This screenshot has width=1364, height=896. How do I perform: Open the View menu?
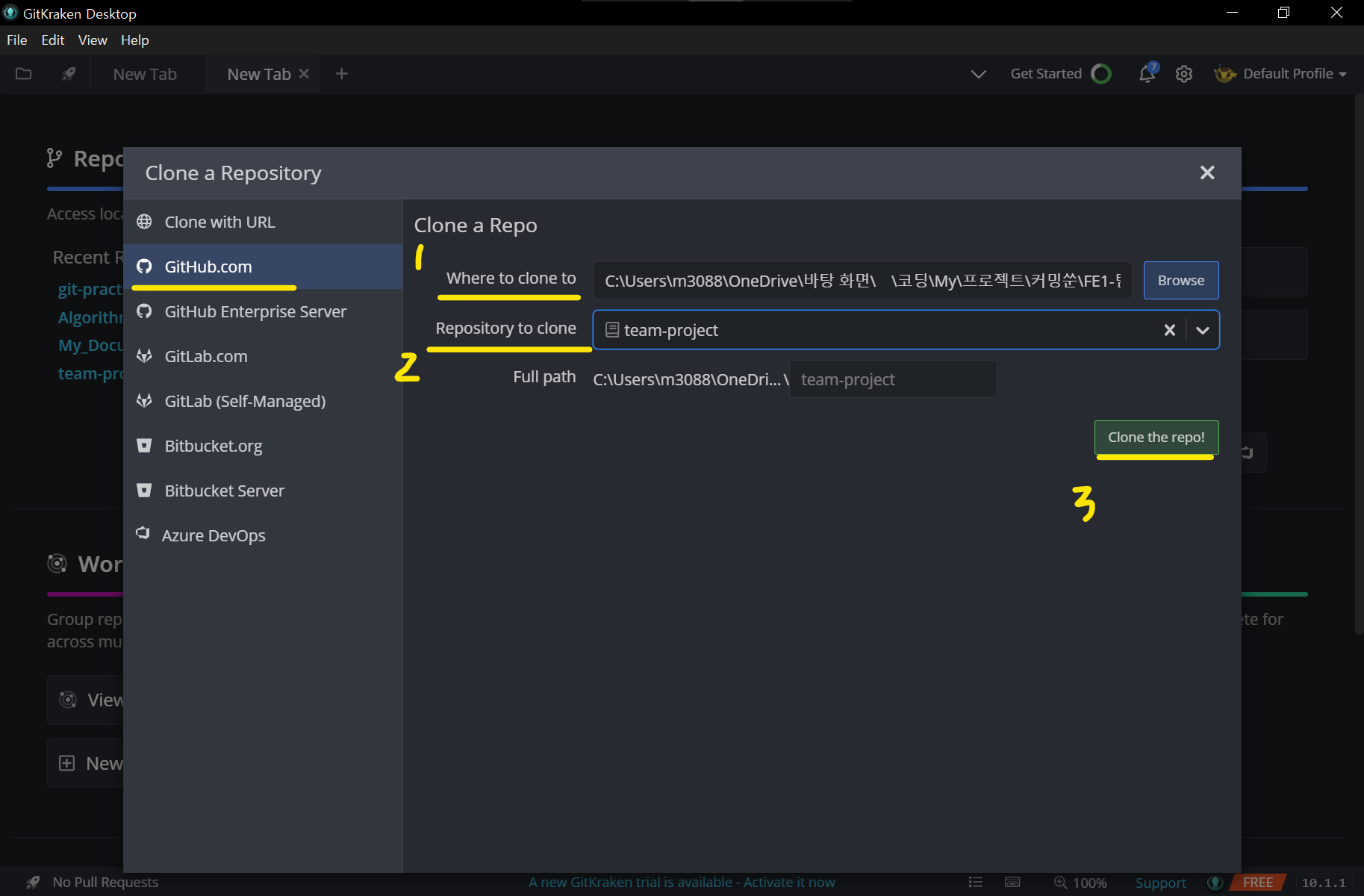coord(93,40)
